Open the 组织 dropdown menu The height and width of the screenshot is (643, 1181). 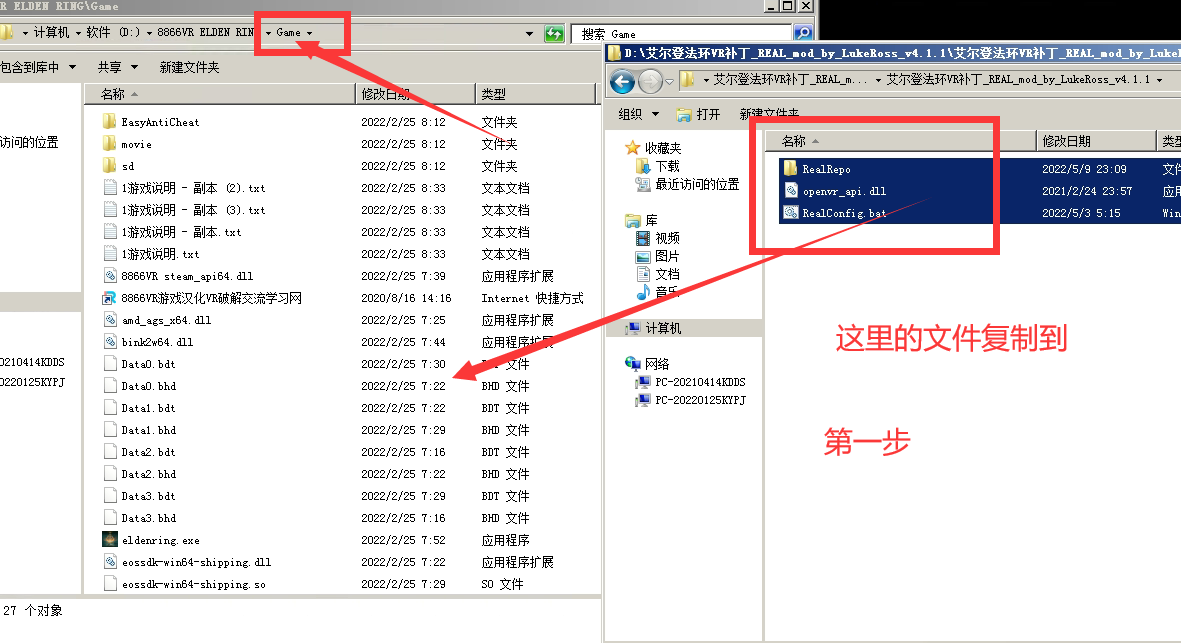[x=639, y=114]
